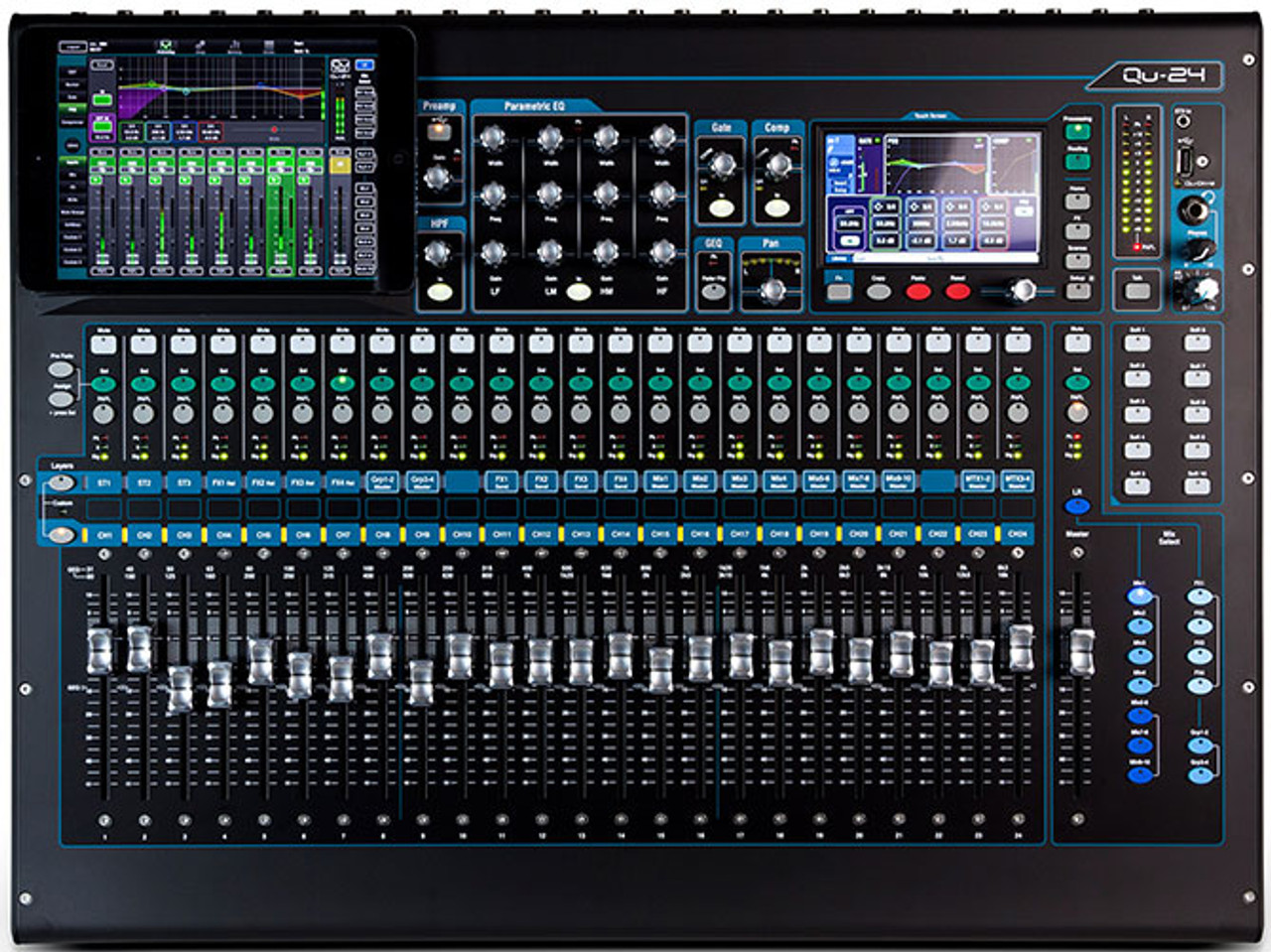Toggle Mute on channel 24
Screen dimensions: 1271x952
point(1017,344)
